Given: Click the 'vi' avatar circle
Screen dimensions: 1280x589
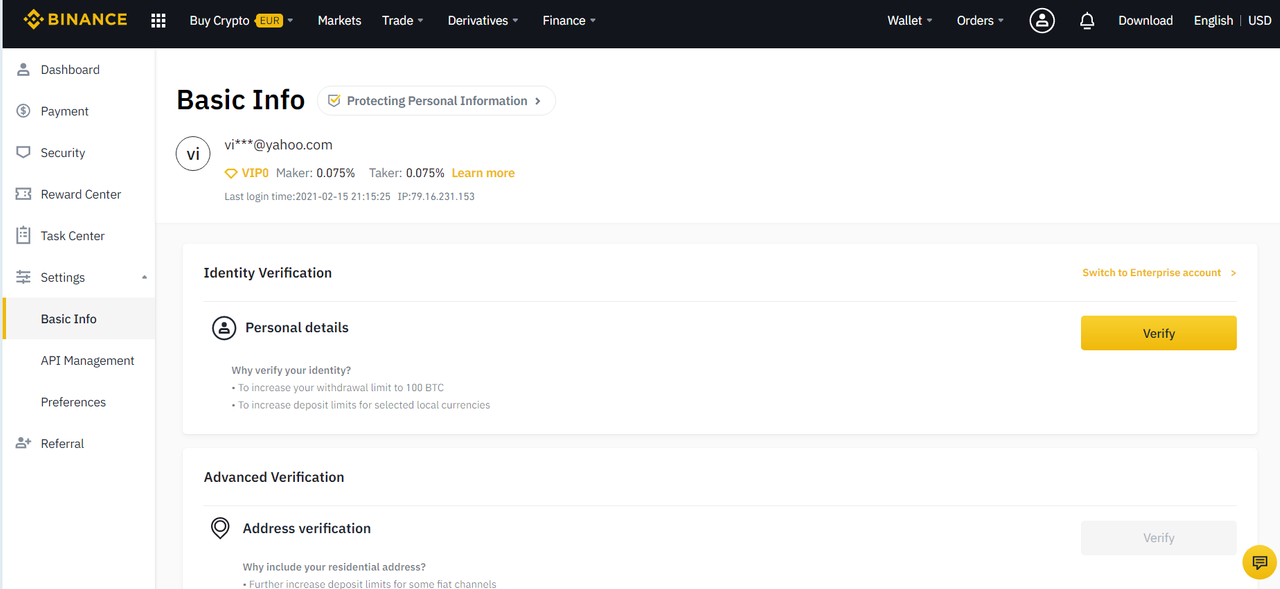Looking at the screenshot, I should click(x=194, y=154).
